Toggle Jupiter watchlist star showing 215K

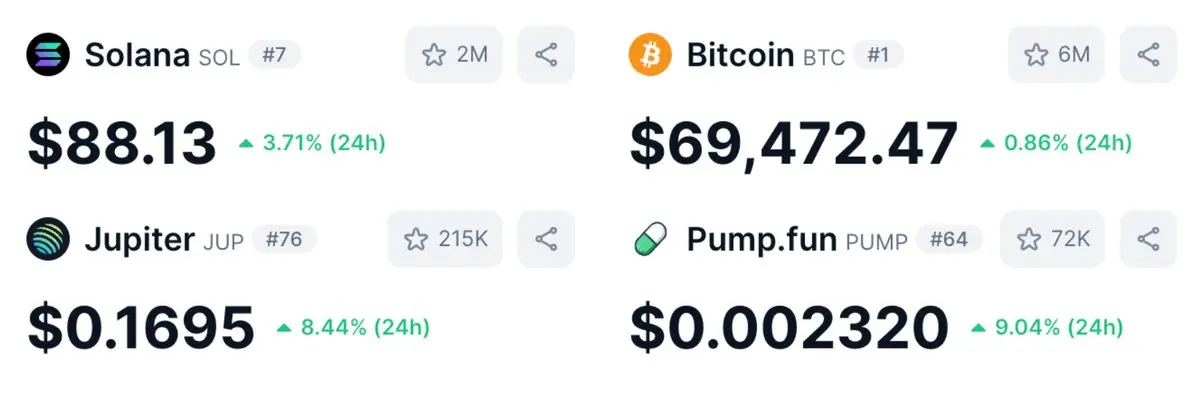(x=445, y=239)
